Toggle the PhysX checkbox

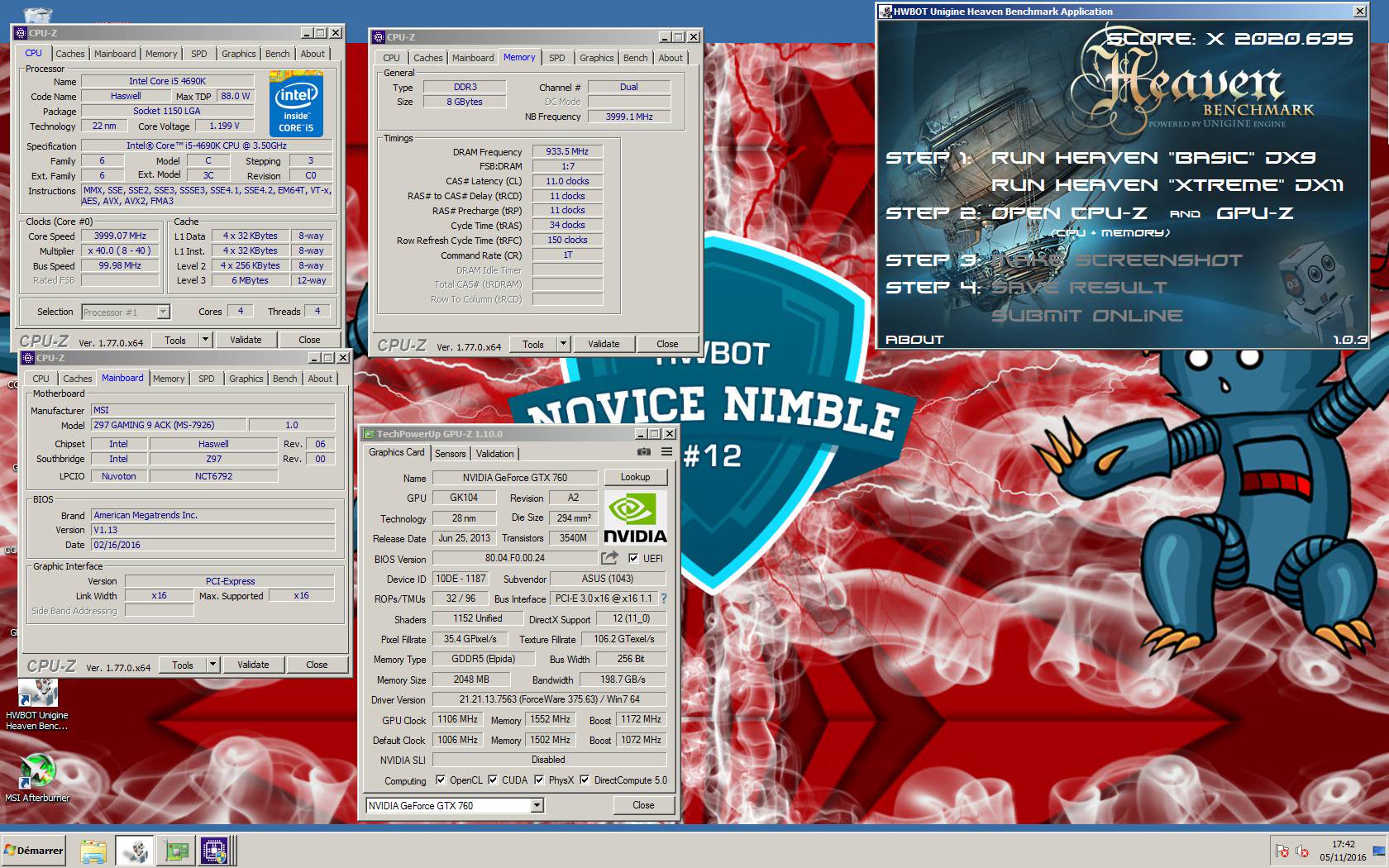(x=539, y=780)
